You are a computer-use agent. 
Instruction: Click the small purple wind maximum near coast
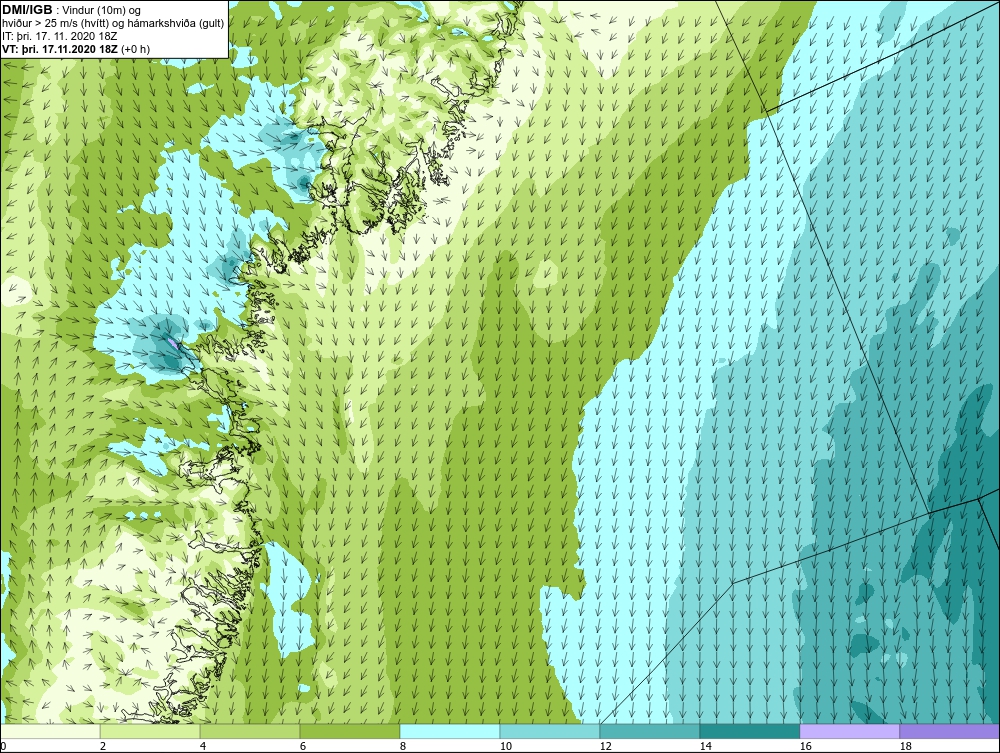point(173,343)
